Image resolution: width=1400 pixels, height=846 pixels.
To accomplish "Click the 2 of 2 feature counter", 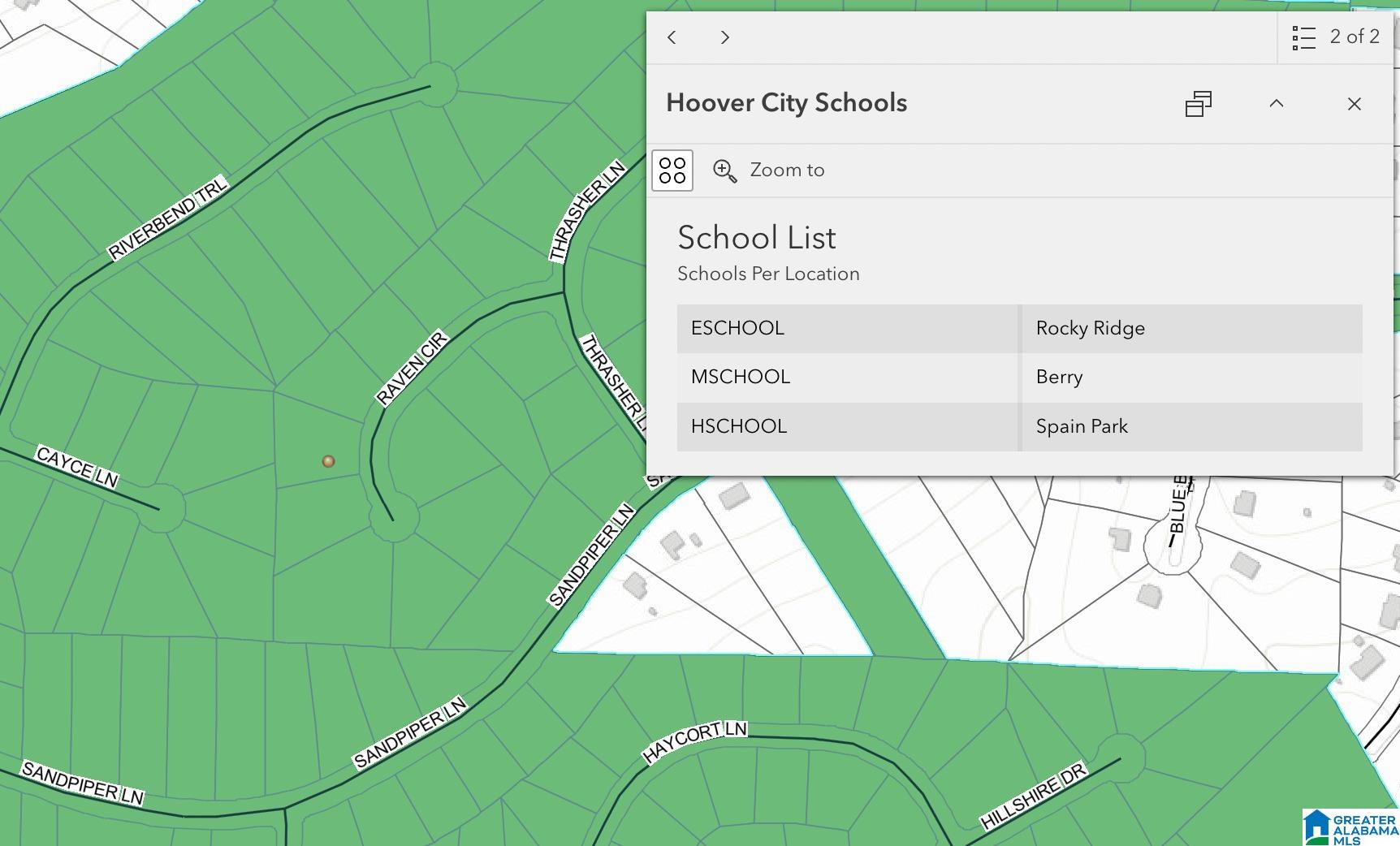I will (x=1355, y=37).
